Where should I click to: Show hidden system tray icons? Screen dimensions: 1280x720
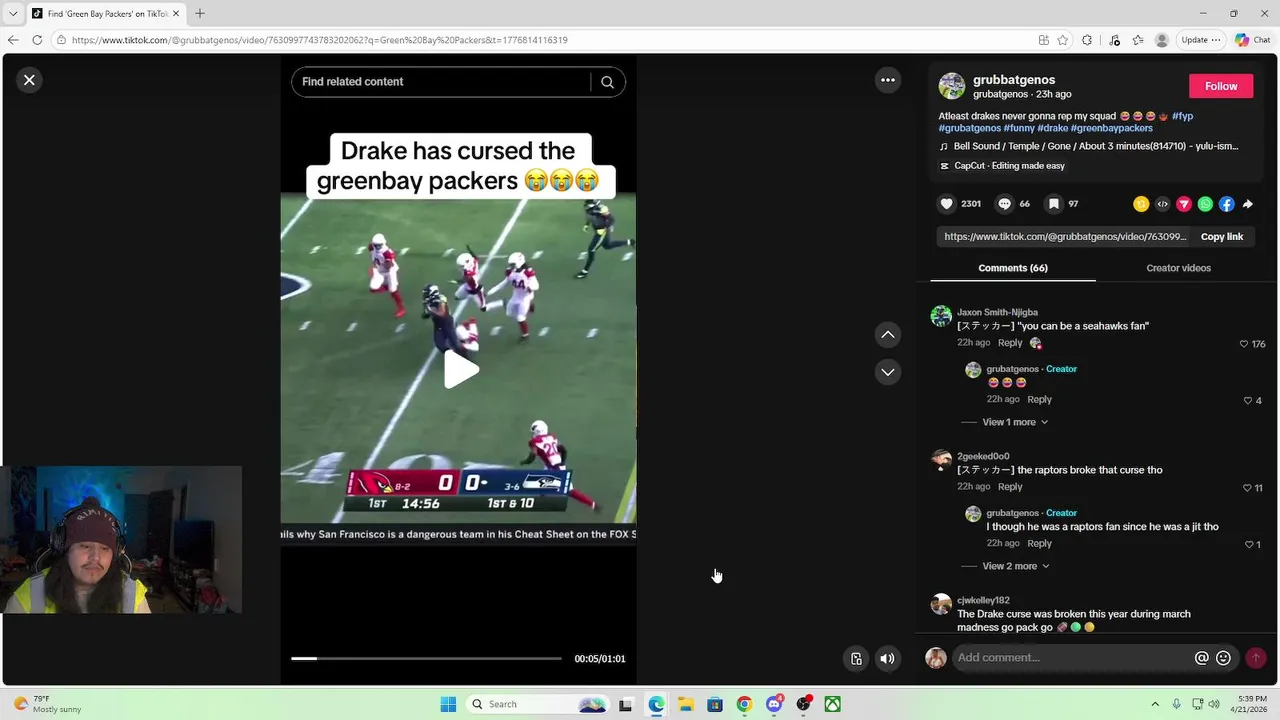(x=1155, y=704)
